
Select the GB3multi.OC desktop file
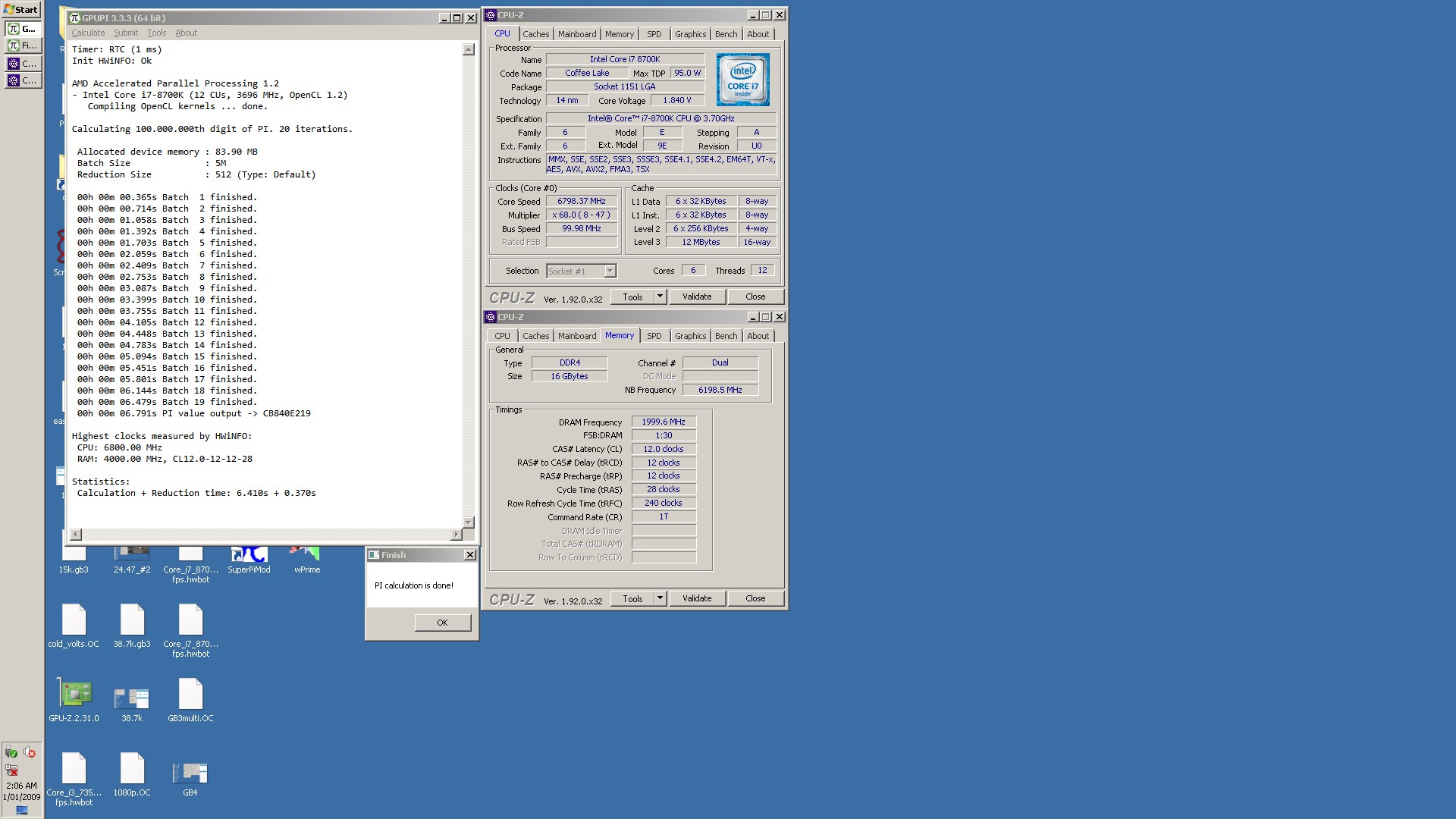pyautogui.click(x=190, y=699)
